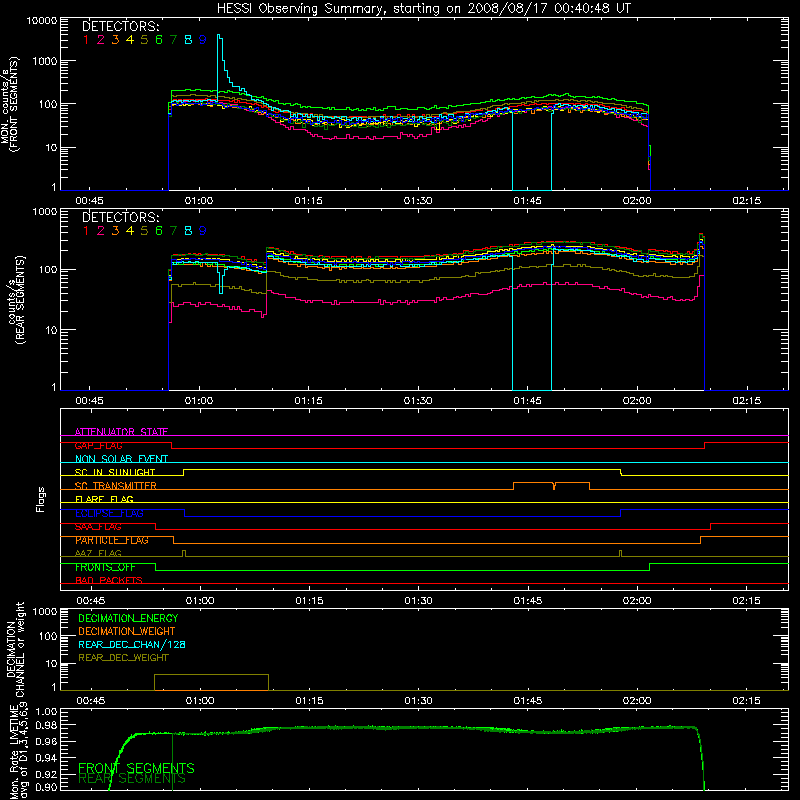800x800 pixels.
Task: Click the REAR_DEC_WEIGHT legend label
Action: (123, 658)
